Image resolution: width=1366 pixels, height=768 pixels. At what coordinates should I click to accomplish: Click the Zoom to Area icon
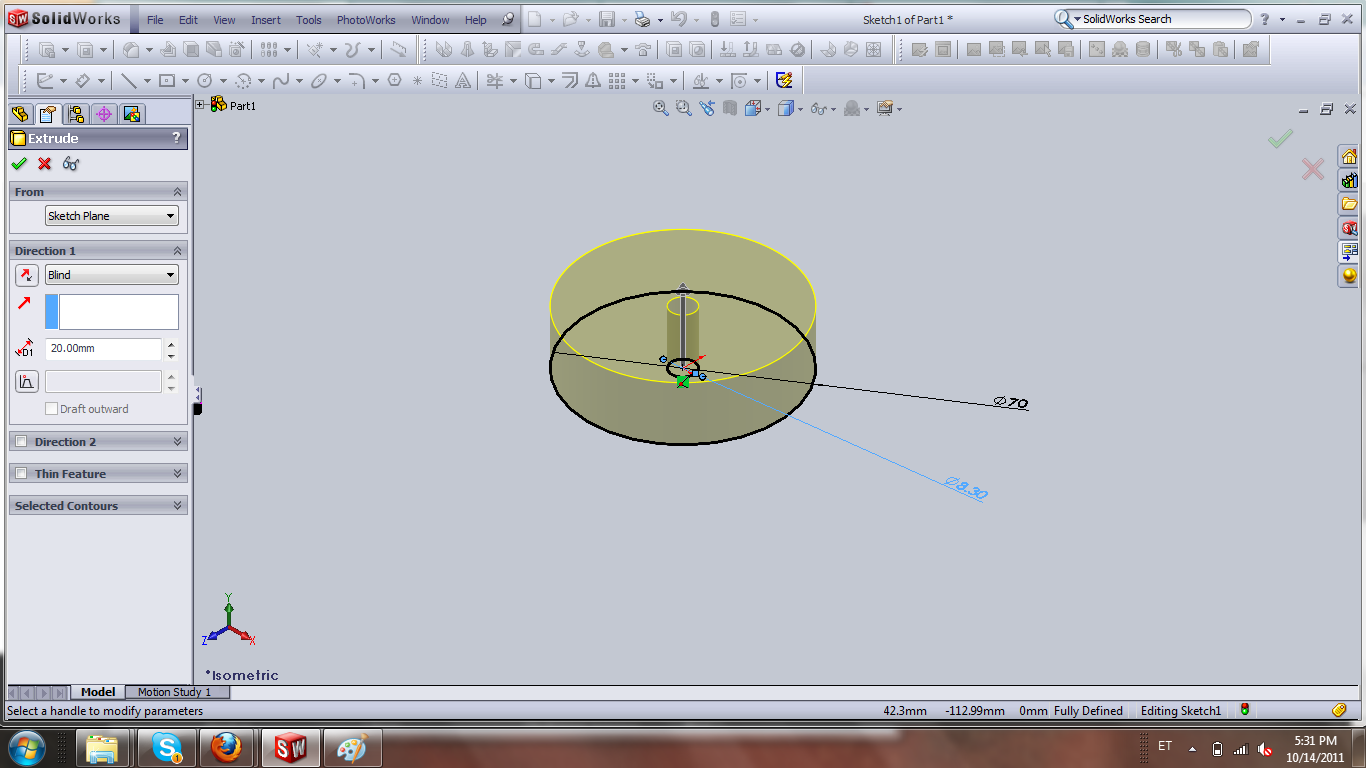click(684, 108)
